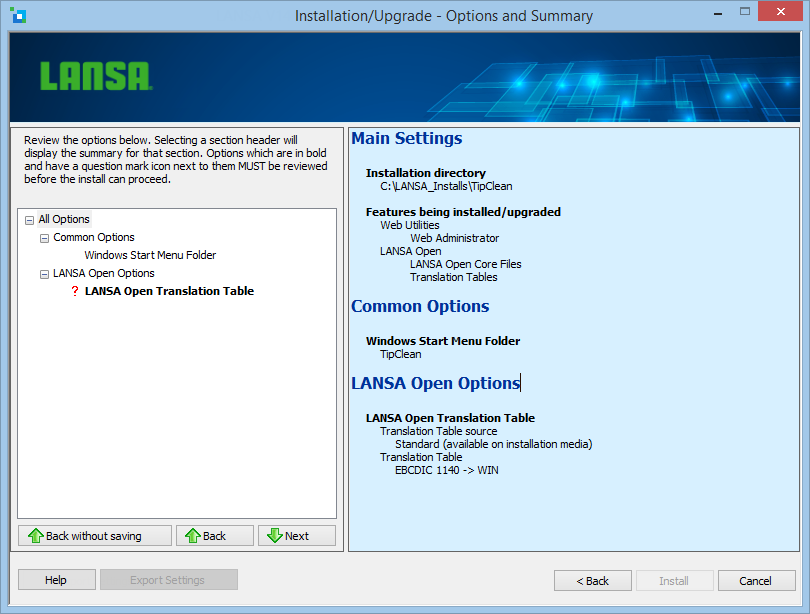The width and height of the screenshot is (810, 614).
Task: Click 'LANSA Open Core Files' feature text
Action: pyautogui.click(x=466, y=264)
